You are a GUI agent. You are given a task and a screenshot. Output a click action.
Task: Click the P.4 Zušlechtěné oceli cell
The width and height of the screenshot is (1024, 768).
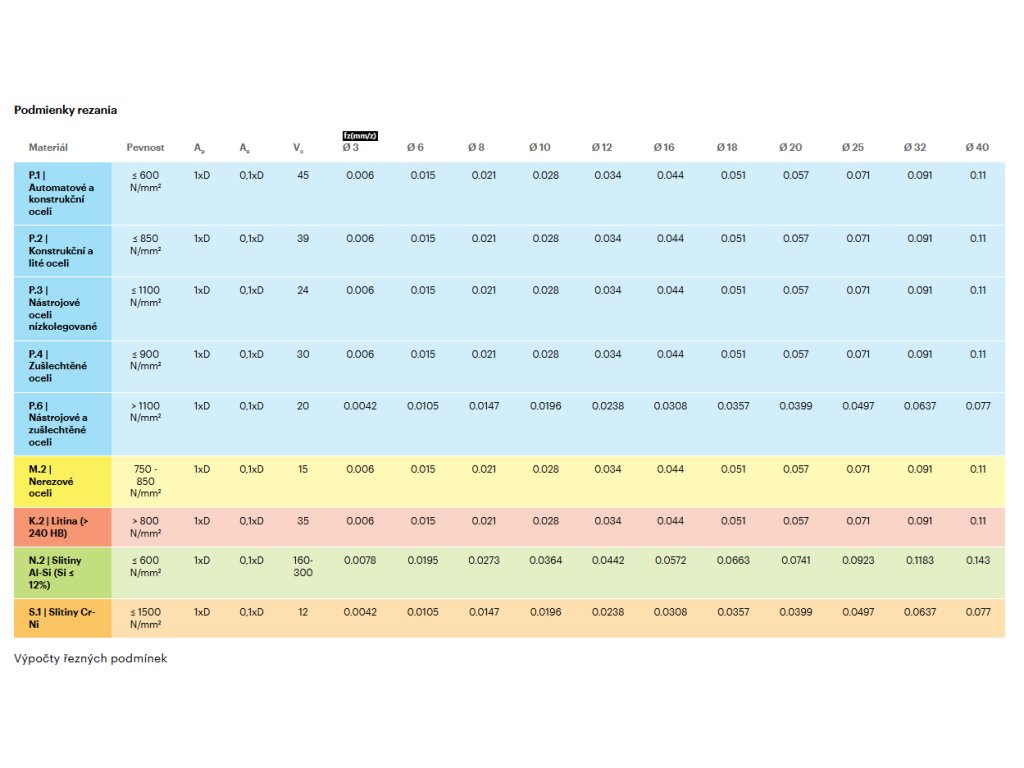pyautogui.click(x=63, y=366)
